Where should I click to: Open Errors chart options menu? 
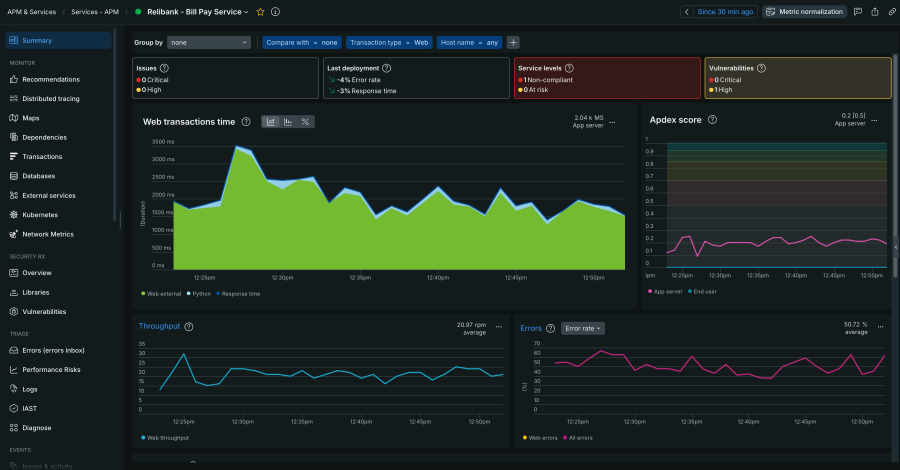[880, 327]
